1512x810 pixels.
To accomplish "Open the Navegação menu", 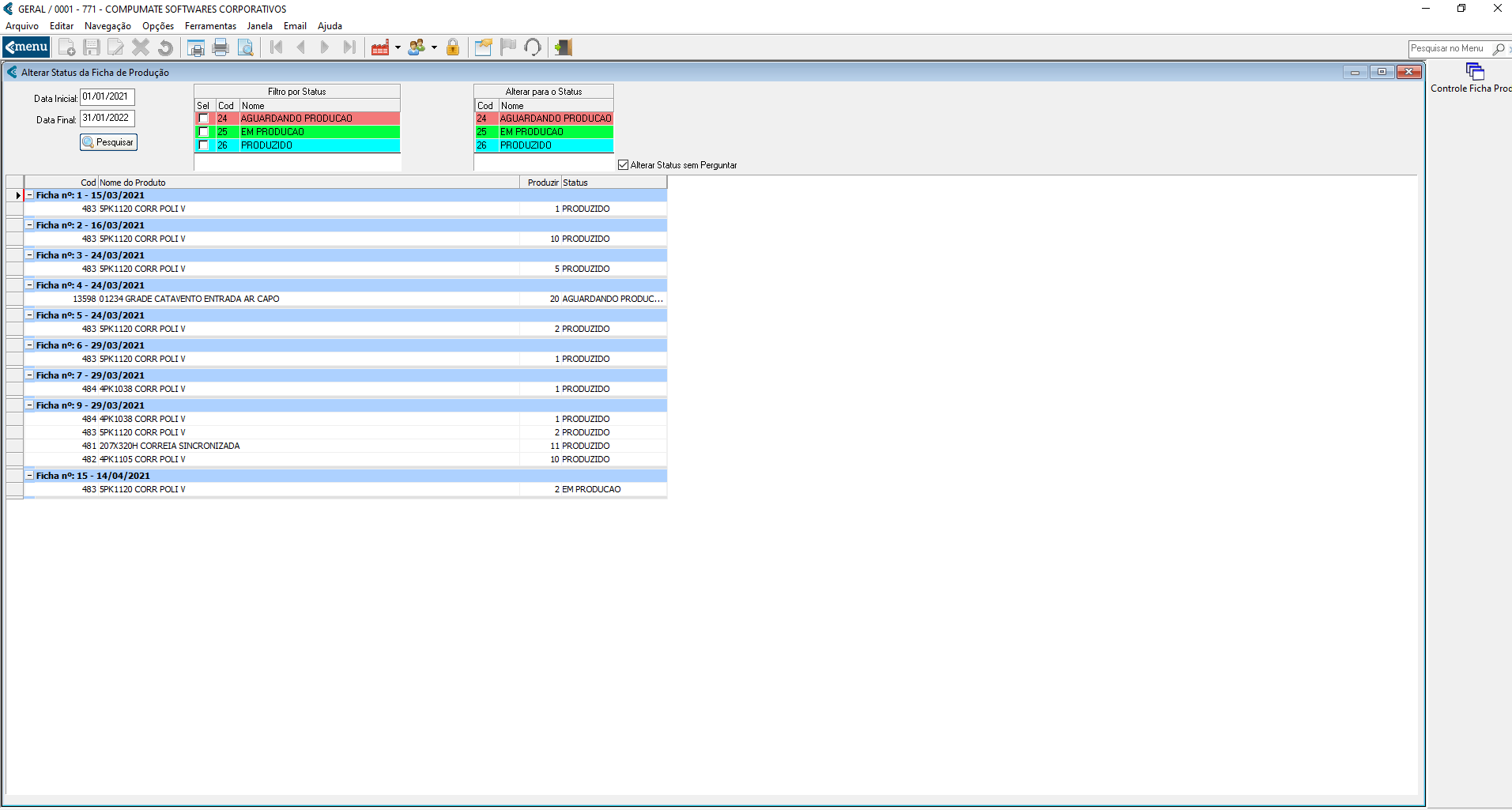I will point(107,26).
